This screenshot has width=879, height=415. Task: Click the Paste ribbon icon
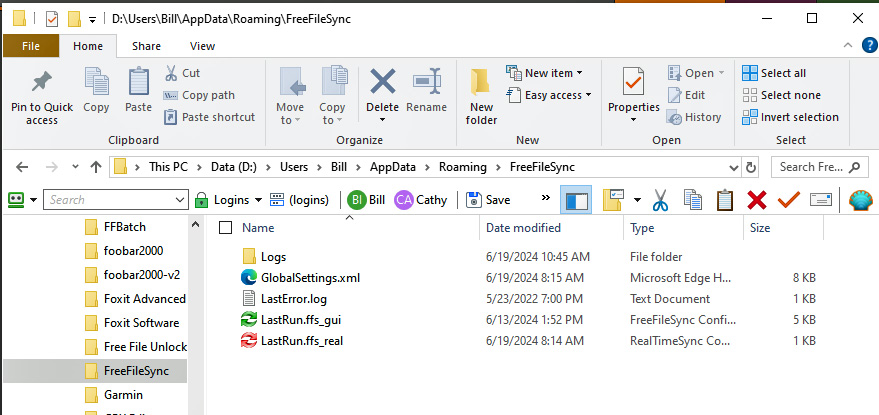point(138,83)
